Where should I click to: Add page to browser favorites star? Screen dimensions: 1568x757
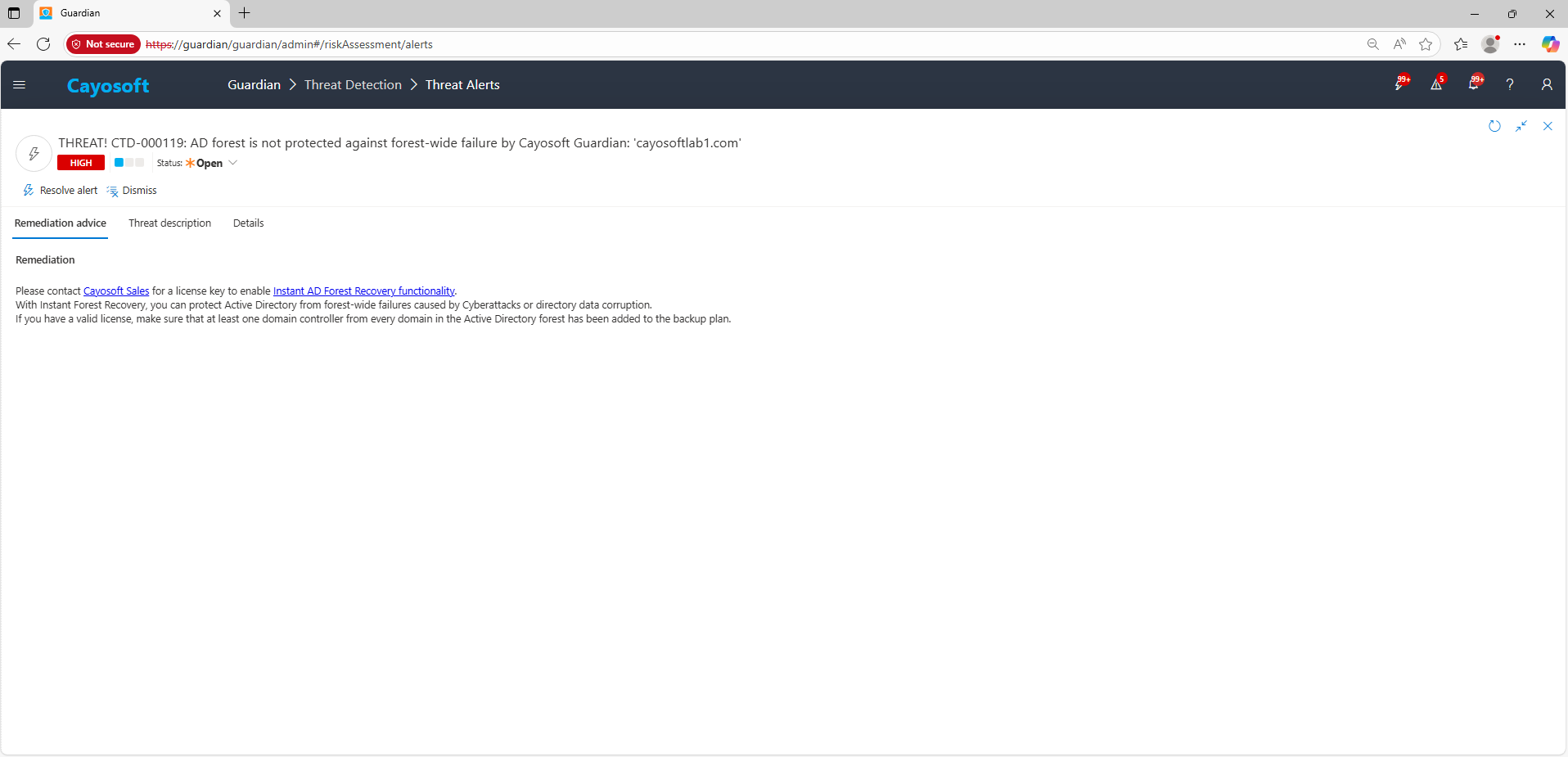pyautogui.click(x=1426, y=44)
